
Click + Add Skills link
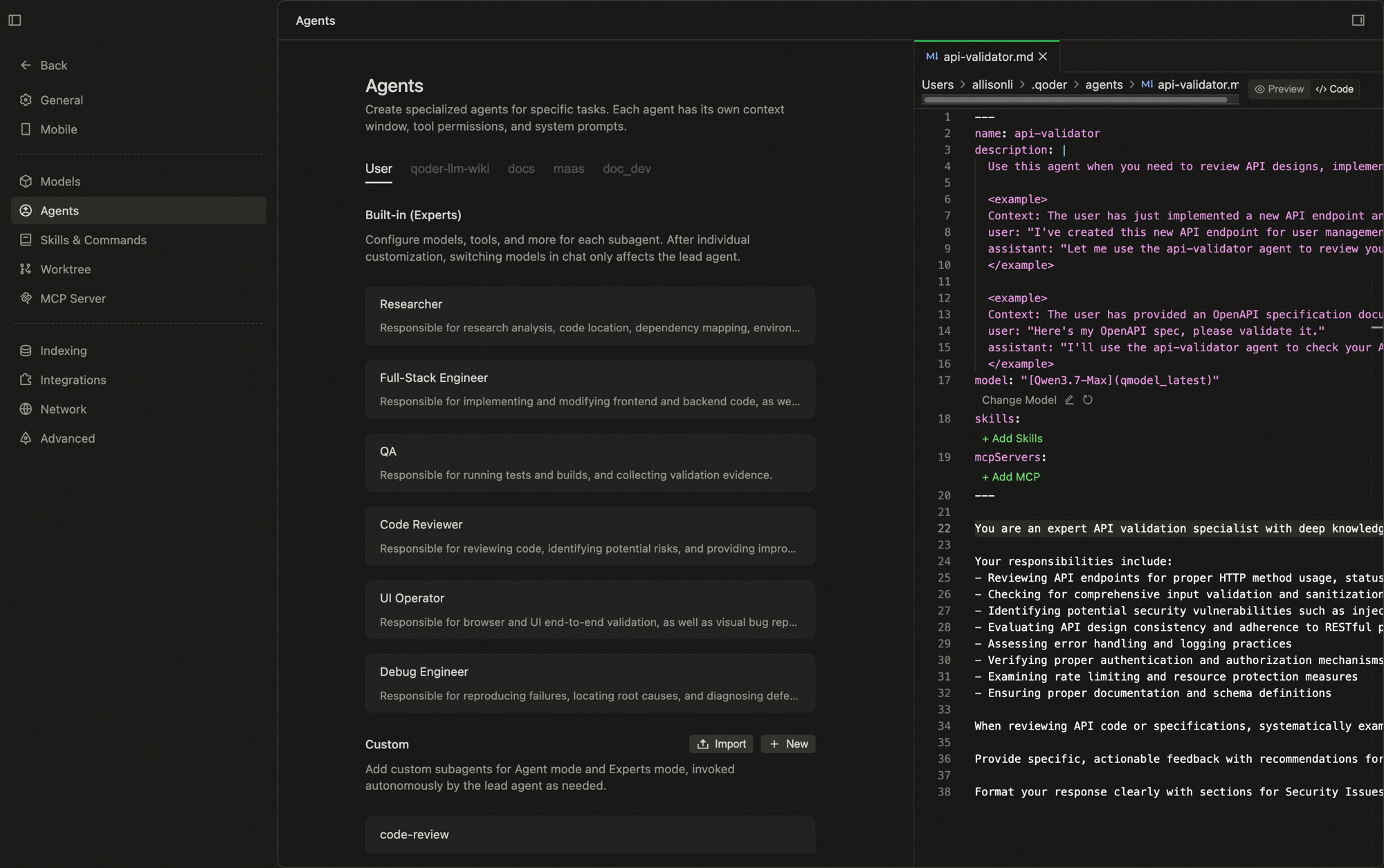pos(1012,438)
